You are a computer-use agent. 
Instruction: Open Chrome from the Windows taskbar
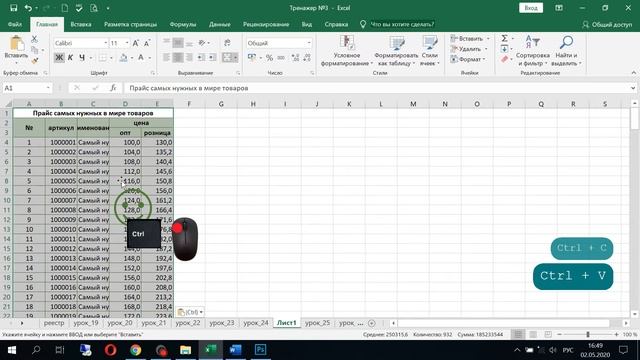click(136, 350)
